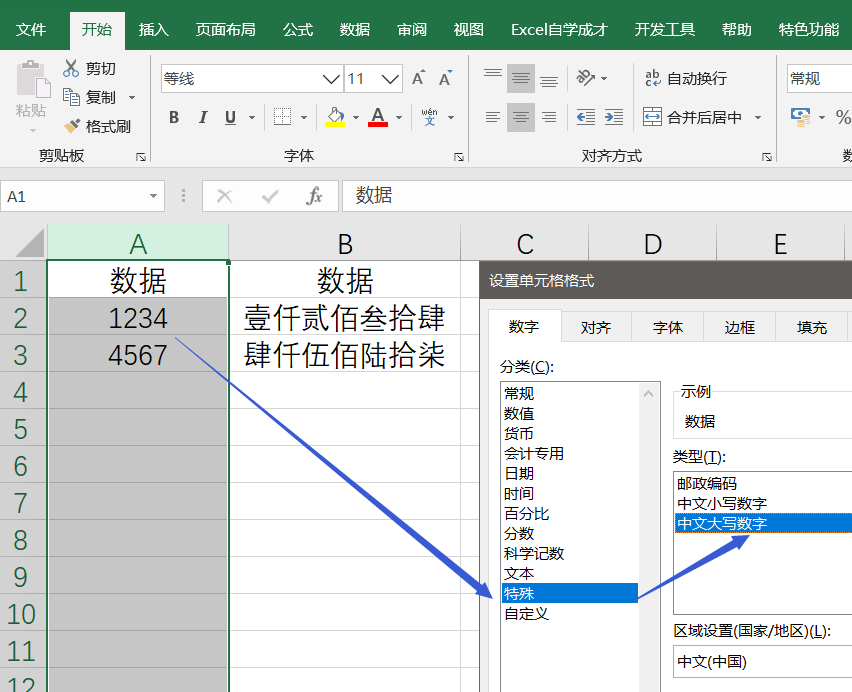The height and width of the screenshot is (692, 852).
Task: Click Merge and Center (合并后居中)
Action: click(693, 116)
